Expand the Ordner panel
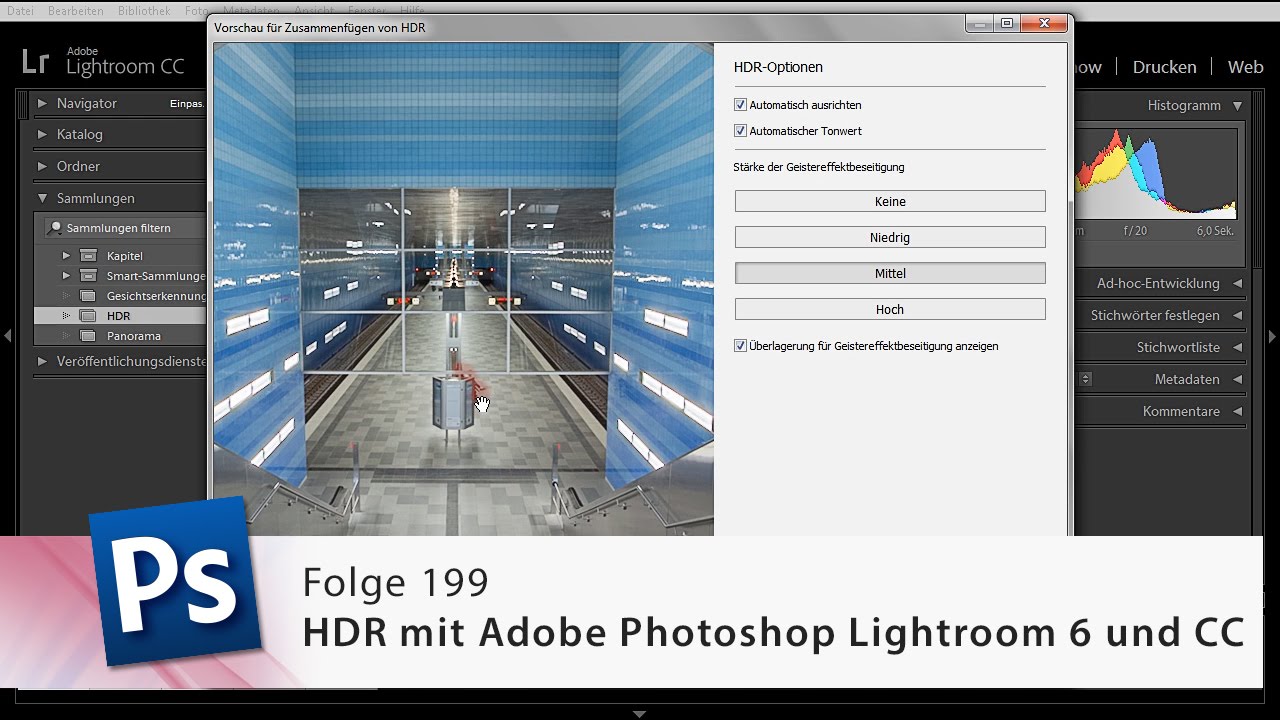The width and height of the screenshot is (1280, 720). point(42,166)
